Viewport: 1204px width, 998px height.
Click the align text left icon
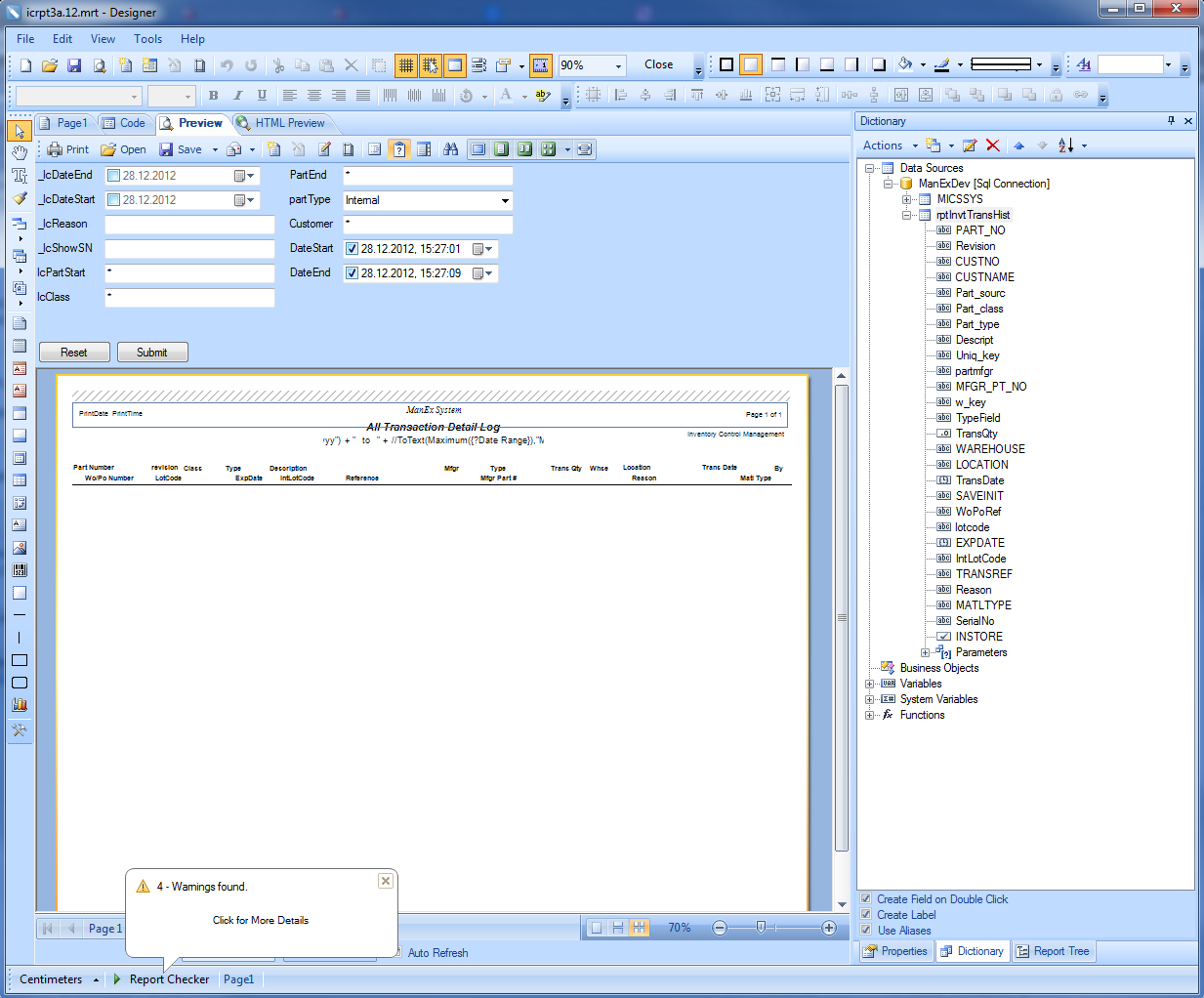click(x=290, y=96)
